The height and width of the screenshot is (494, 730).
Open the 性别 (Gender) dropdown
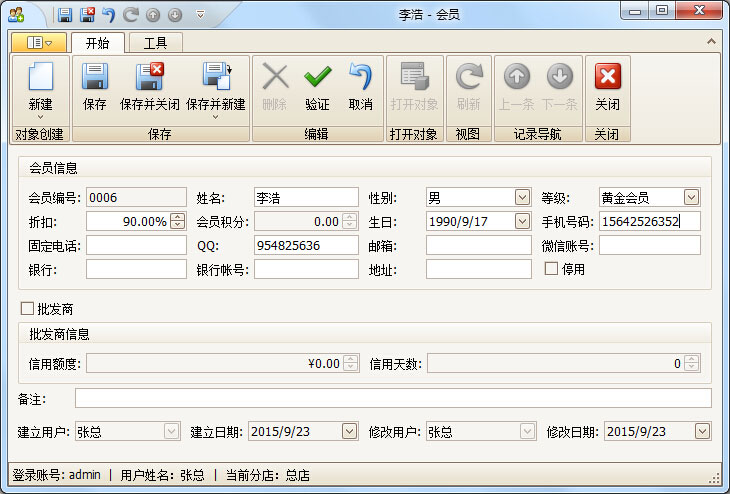522,197
